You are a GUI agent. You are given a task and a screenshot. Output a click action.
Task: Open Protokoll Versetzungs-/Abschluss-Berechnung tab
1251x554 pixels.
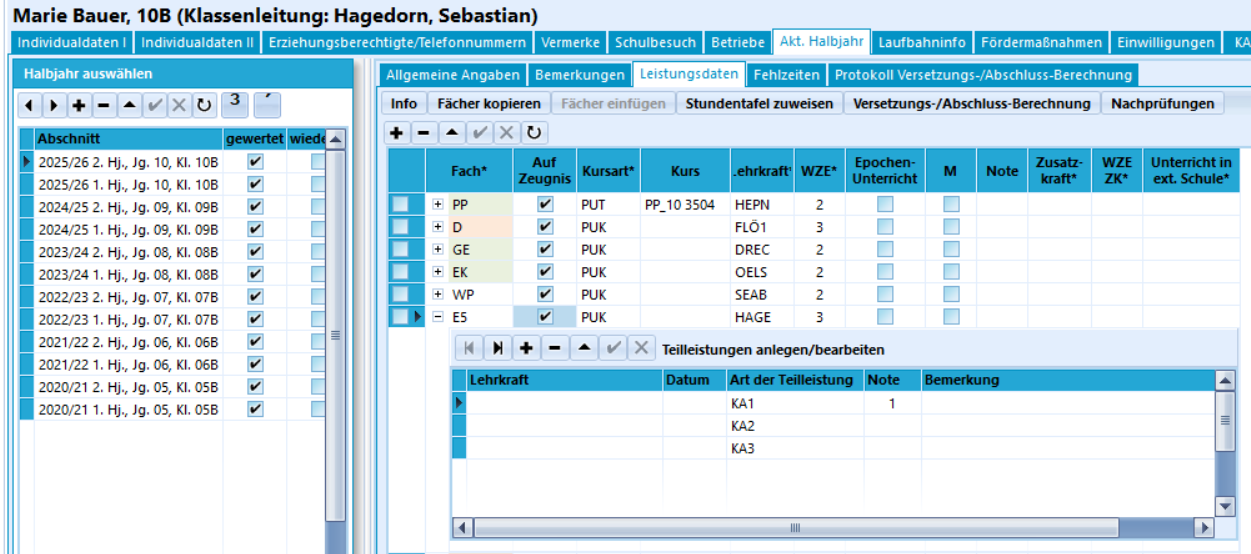click(x=983, y=75)
